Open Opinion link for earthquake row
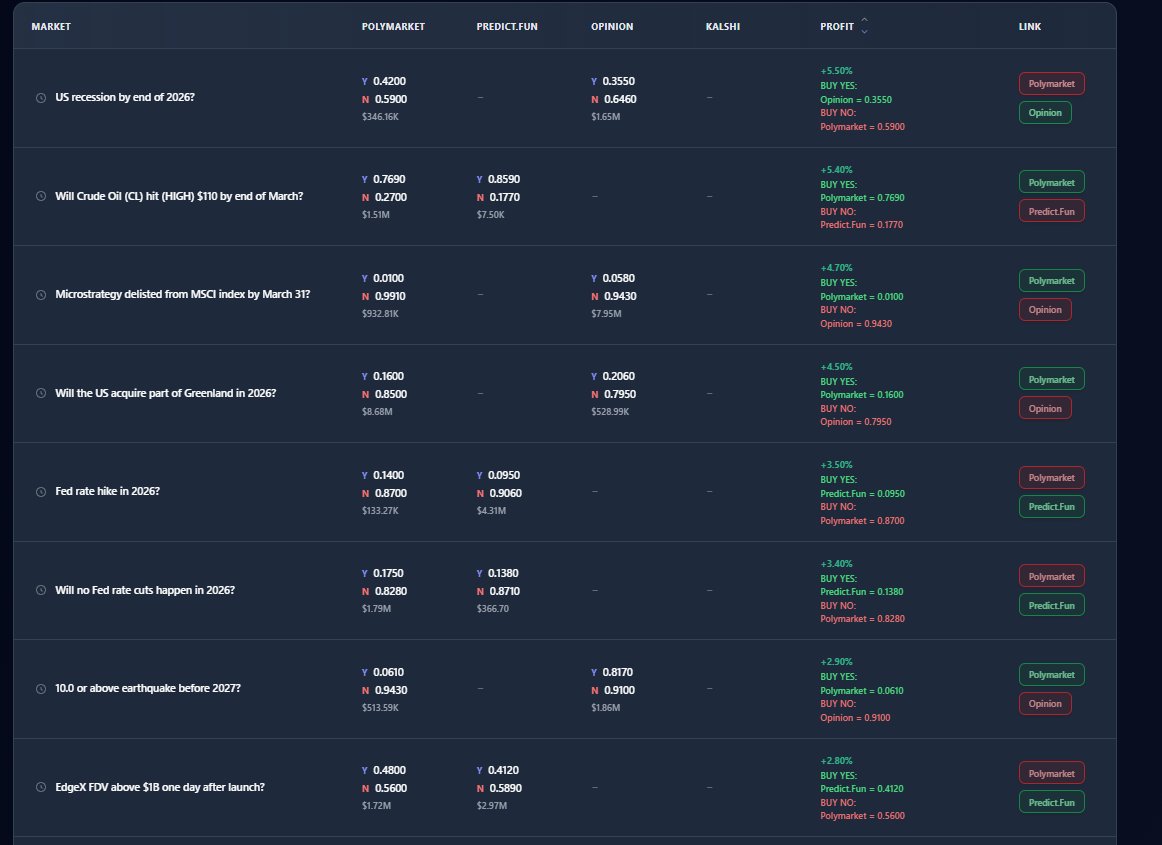Image resolution: width=1162 pixels, height=845 pixels. (1045, 704)
